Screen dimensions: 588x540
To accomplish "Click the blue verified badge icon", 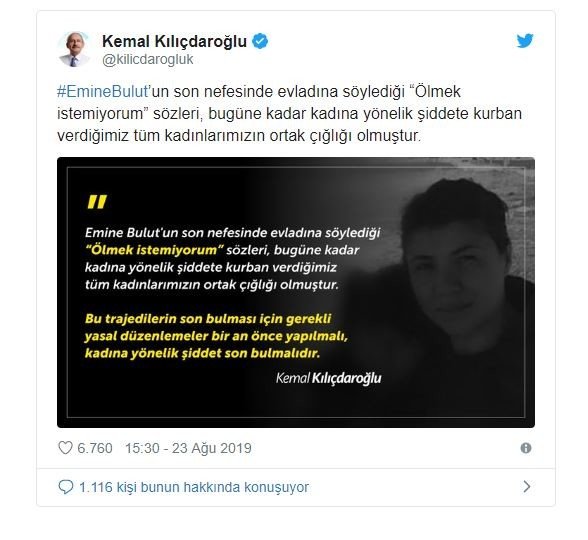I will pos(260,41).
